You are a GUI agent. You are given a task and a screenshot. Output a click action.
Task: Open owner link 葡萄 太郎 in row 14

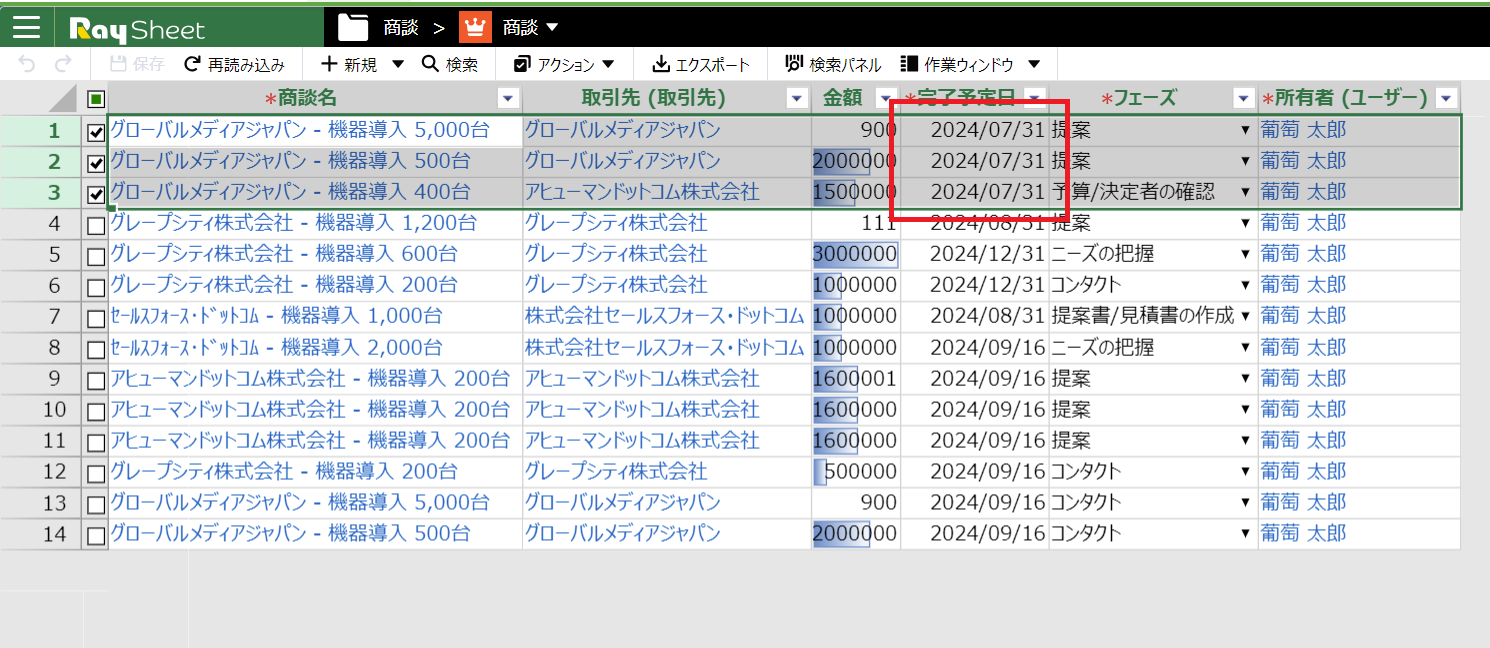coord(1303,534)
